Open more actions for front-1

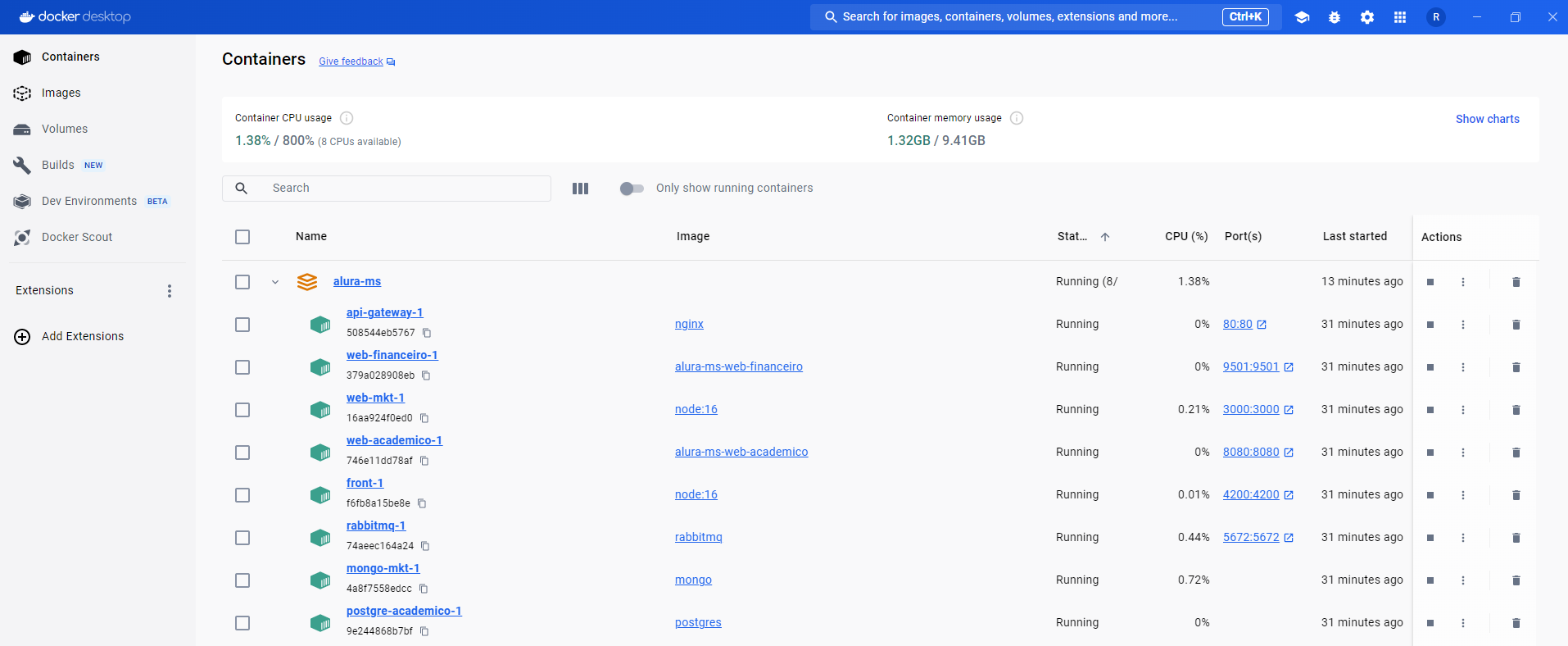[x=1463, y=495]
